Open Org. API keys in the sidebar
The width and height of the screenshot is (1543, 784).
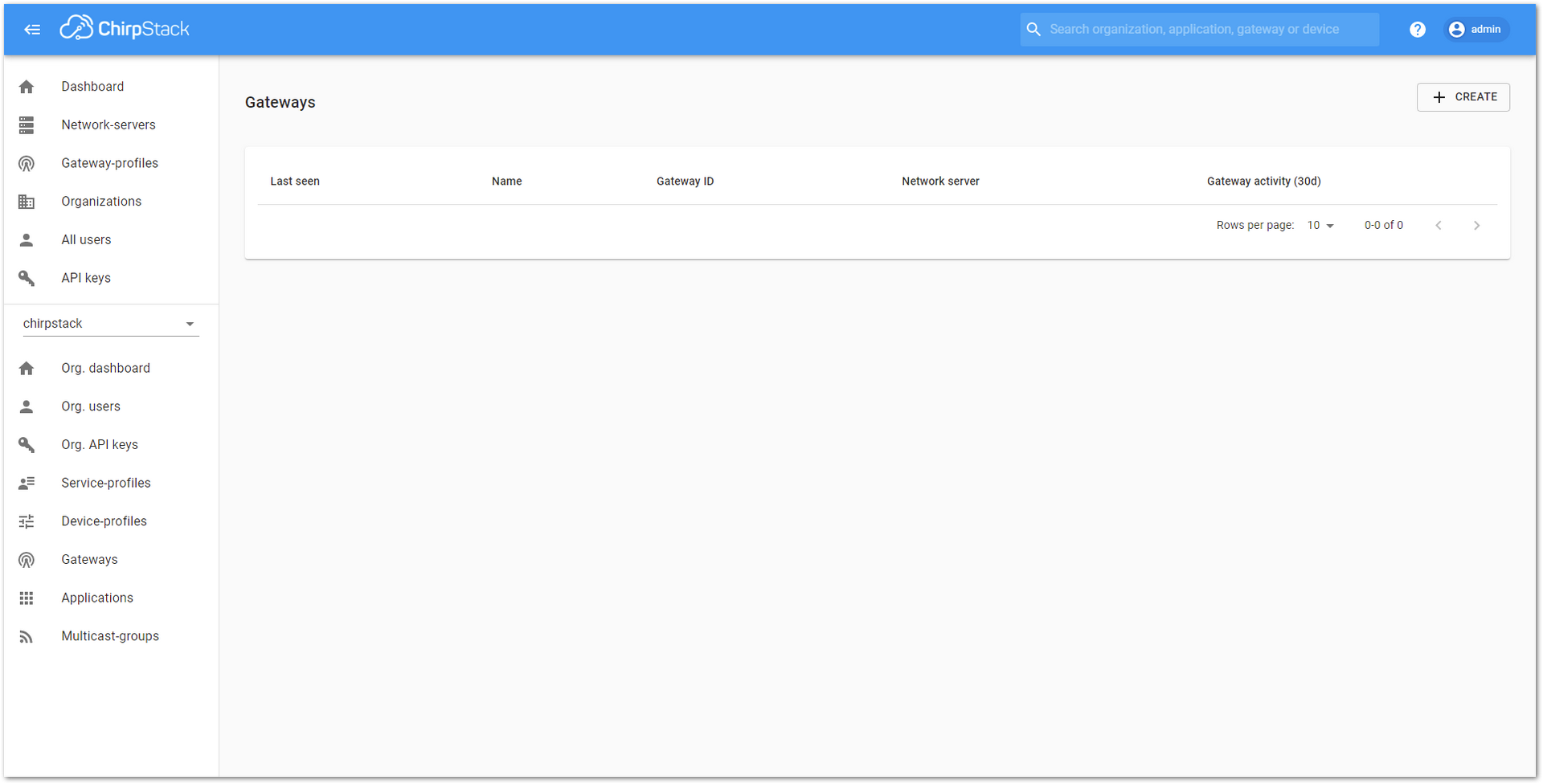point(111,445)
